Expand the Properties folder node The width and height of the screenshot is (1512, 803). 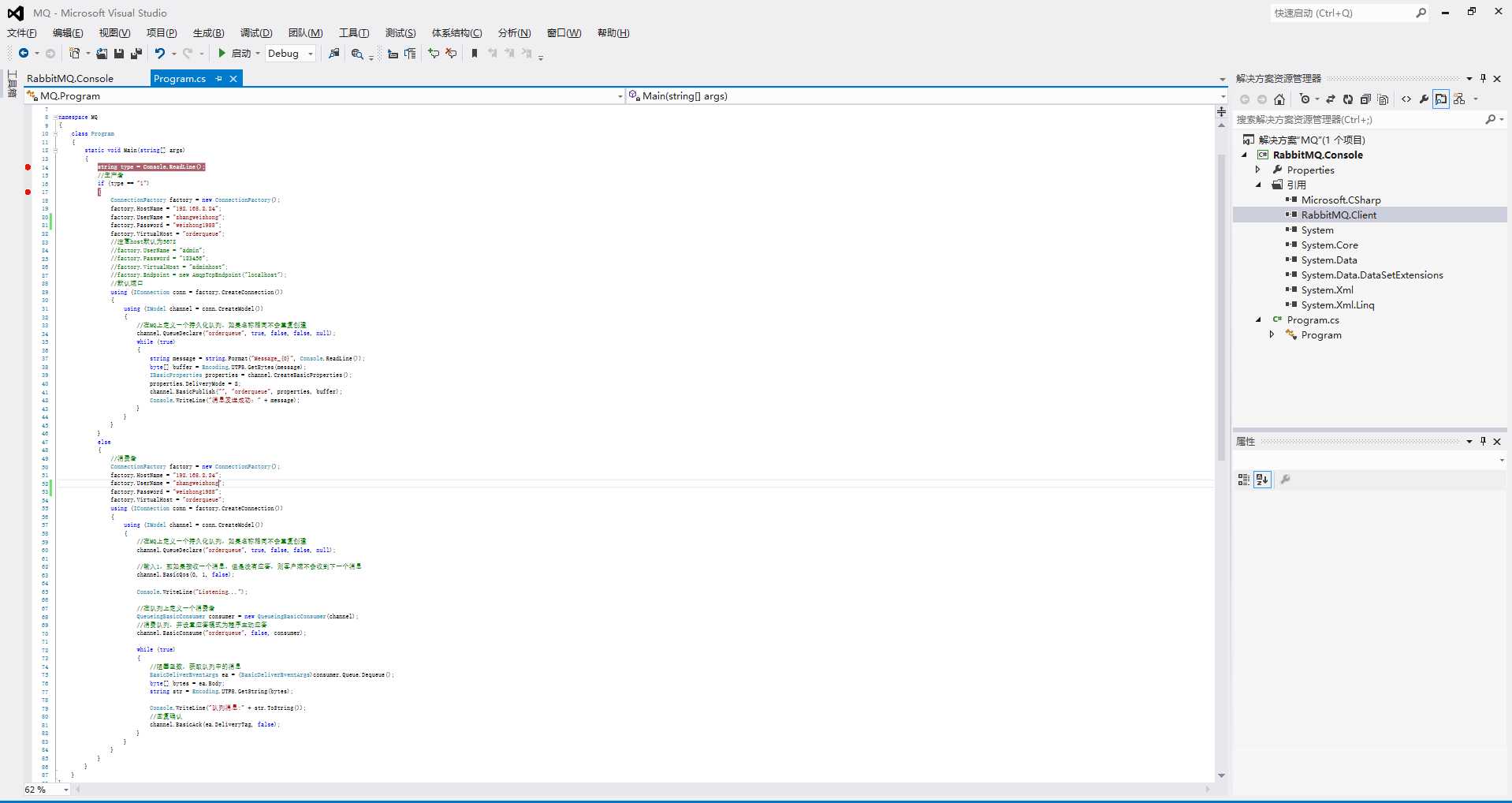coord(1258,170)
